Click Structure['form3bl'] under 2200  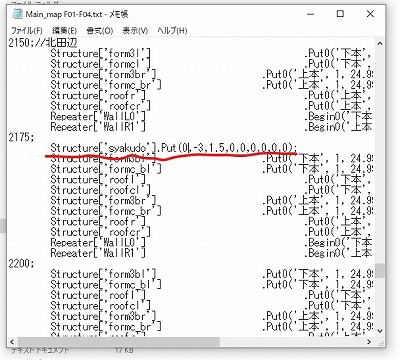[103, 274]
